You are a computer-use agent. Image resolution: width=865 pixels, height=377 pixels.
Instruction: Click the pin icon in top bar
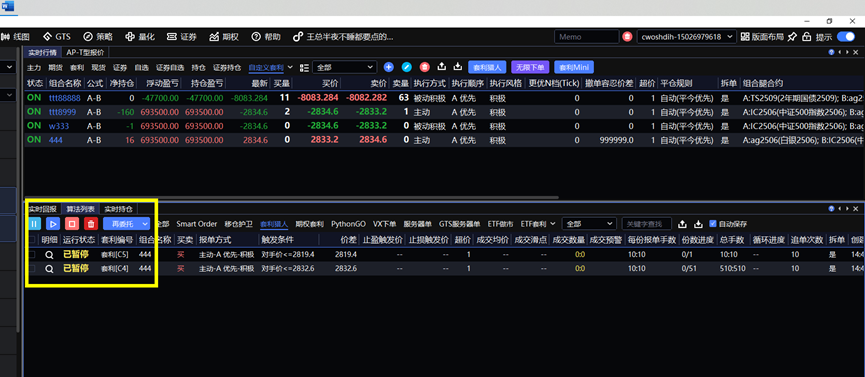point(792,37)
